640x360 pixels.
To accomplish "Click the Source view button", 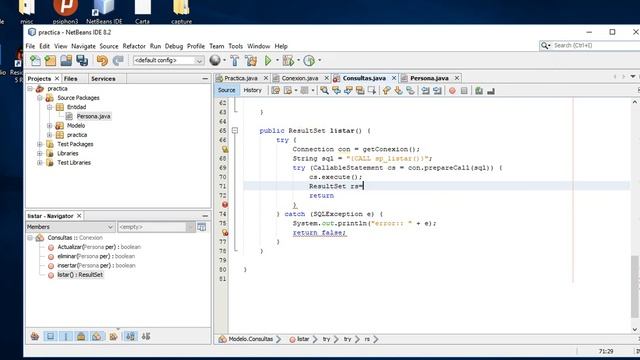I will pyautogui.click(x=227, y=90).
